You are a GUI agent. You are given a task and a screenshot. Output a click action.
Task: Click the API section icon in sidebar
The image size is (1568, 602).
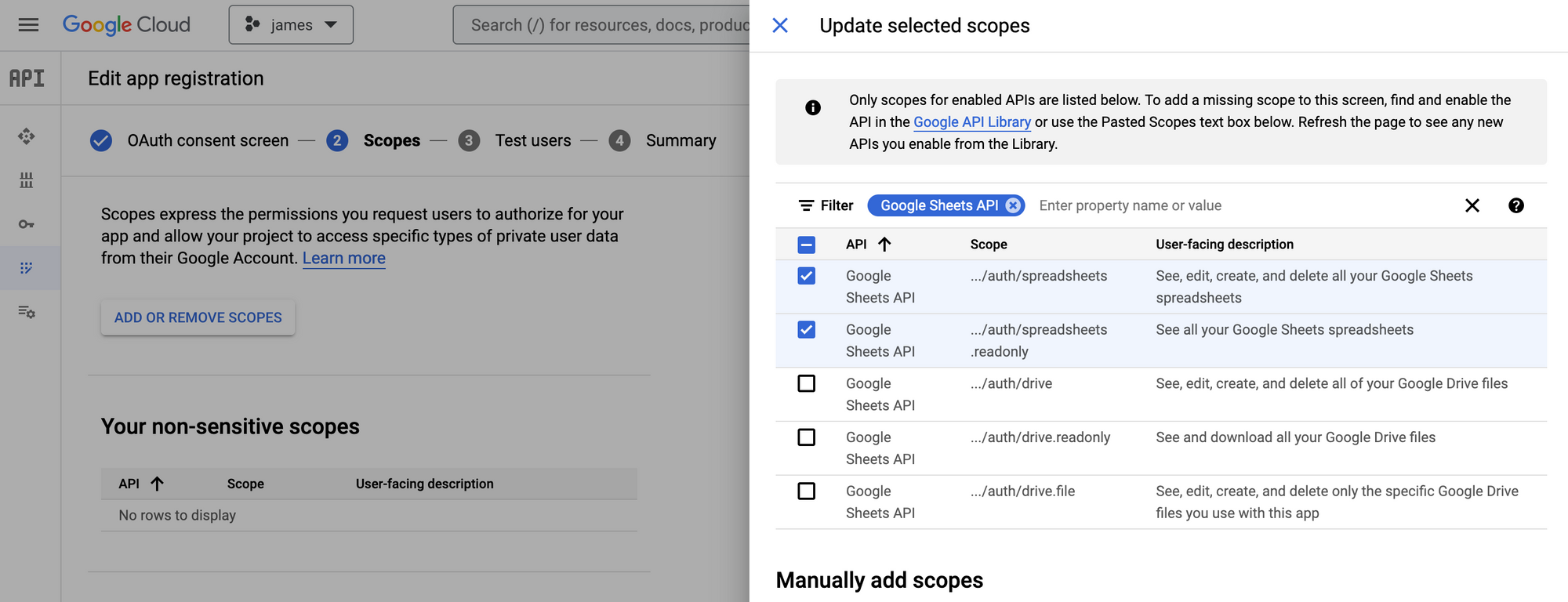tap(27, 78)
